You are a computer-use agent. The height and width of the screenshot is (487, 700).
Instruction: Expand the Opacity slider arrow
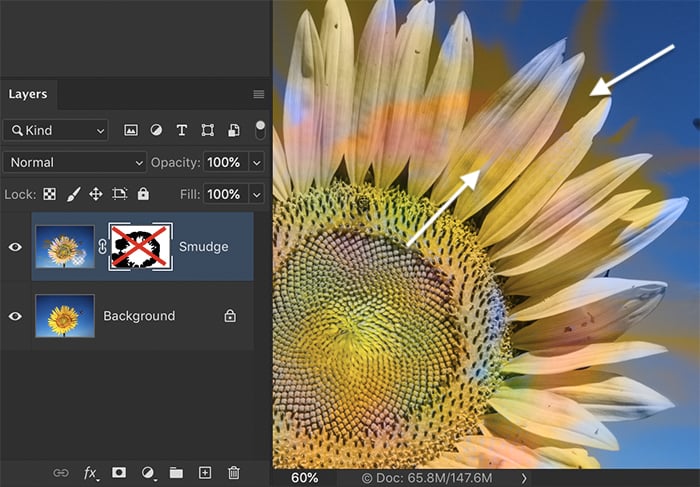pos(257,162)
